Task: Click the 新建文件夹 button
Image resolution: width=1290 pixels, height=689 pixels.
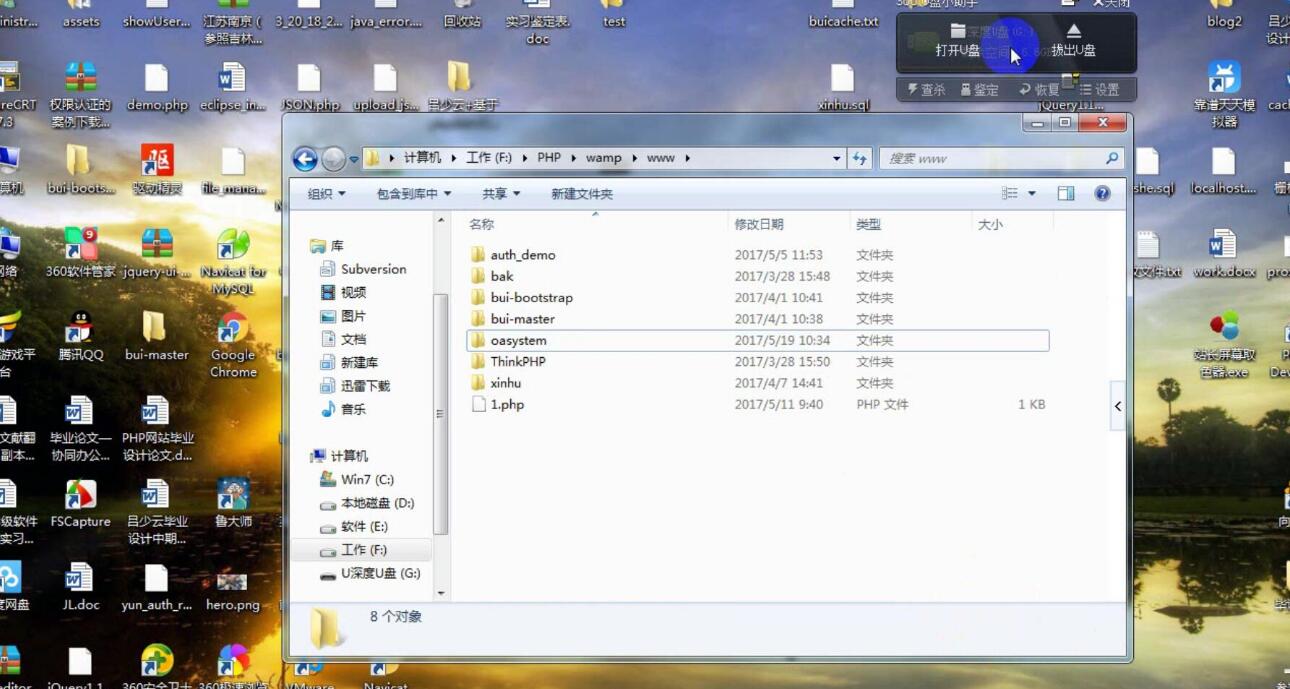Action: [x=582, y=194]
